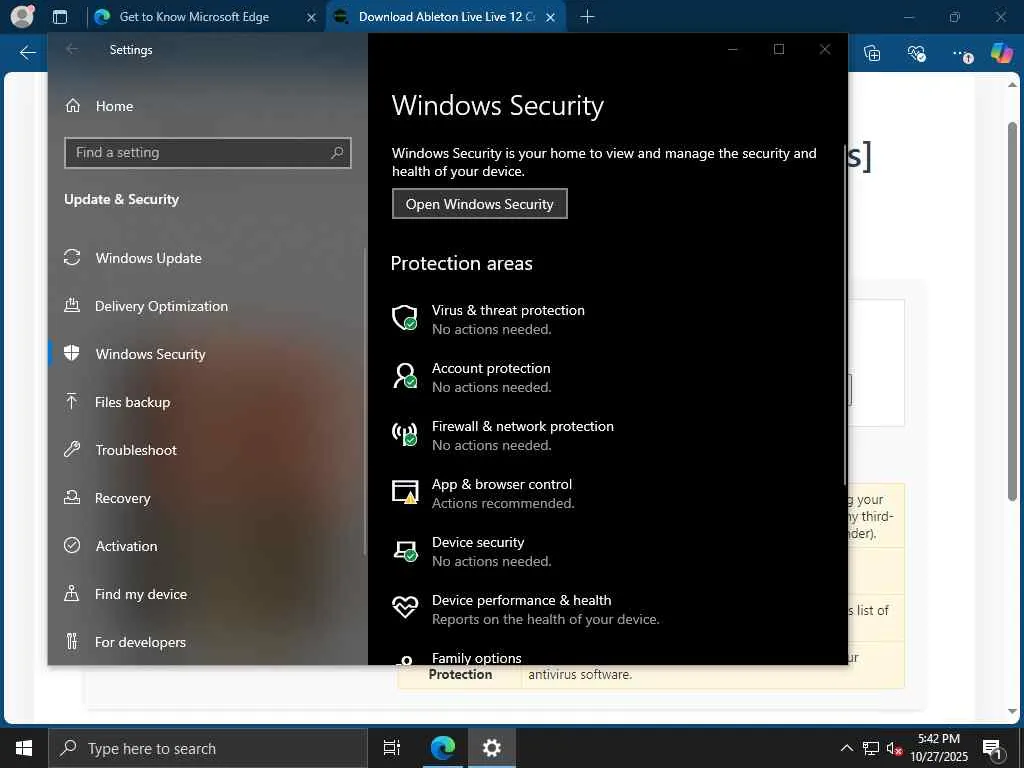The image size is (1024, 768).
Task: Click the Activation checkmark icon
Action: (72, 545)
